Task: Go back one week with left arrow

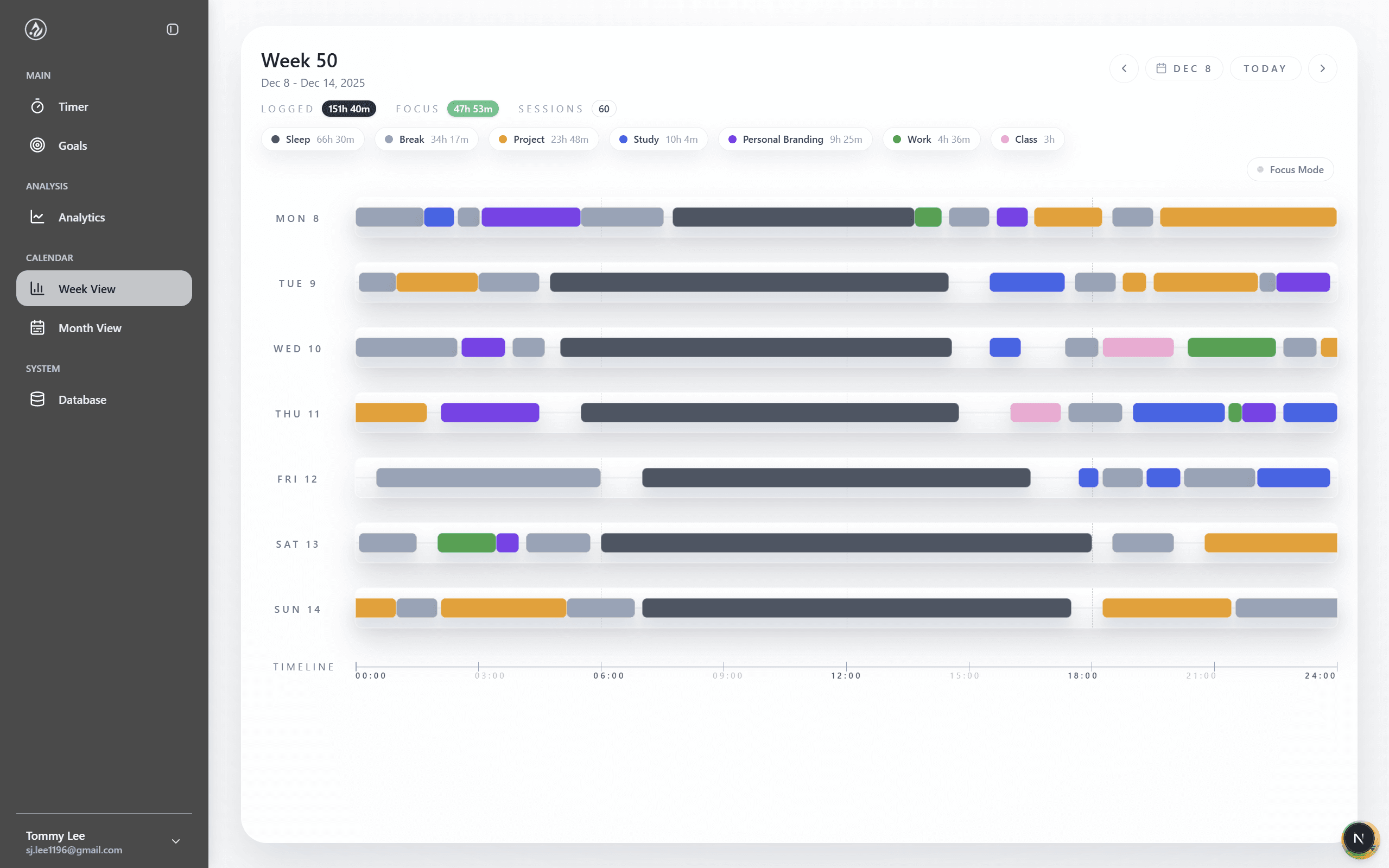Action: point(1123,68)
